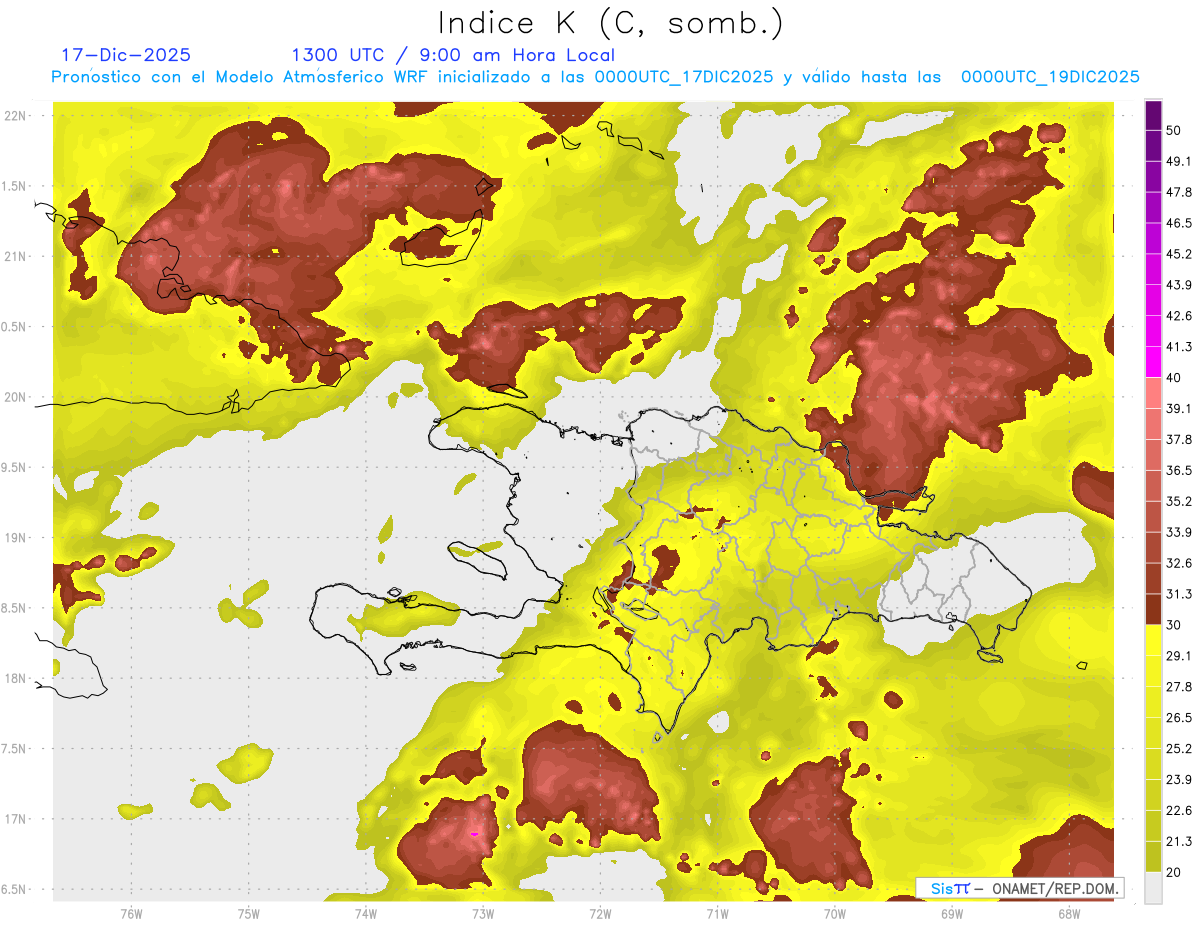Click the 'Pronostico con el Modelo Atmosferico WRF' line
This screenshot has height=927, width=1200.
pyautogui.click(x=596, y=77)
